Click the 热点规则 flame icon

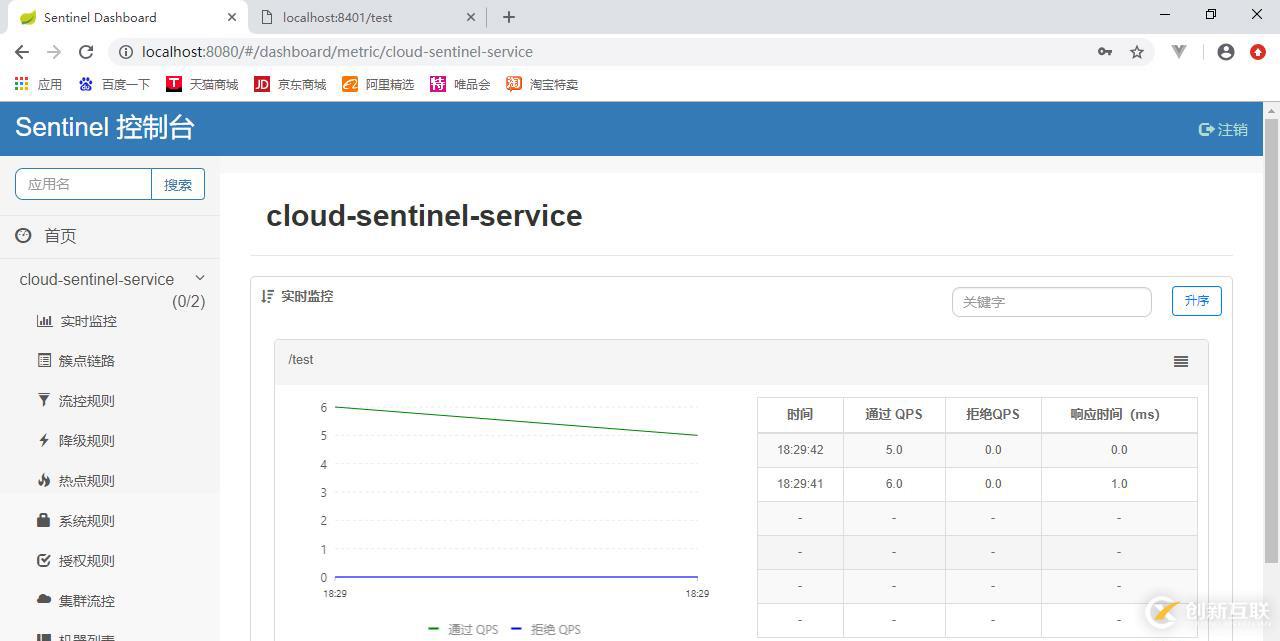tap(44, 481)
